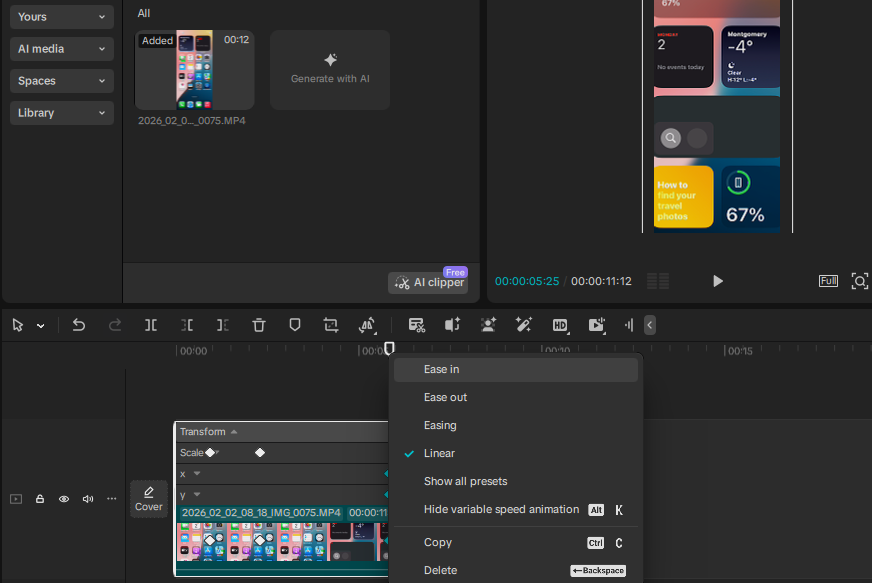Viewport: 872px width, 583px height.
Task: Enter fullscreen preview with the corner-bracket icon
Action: (x=859, y=281)
